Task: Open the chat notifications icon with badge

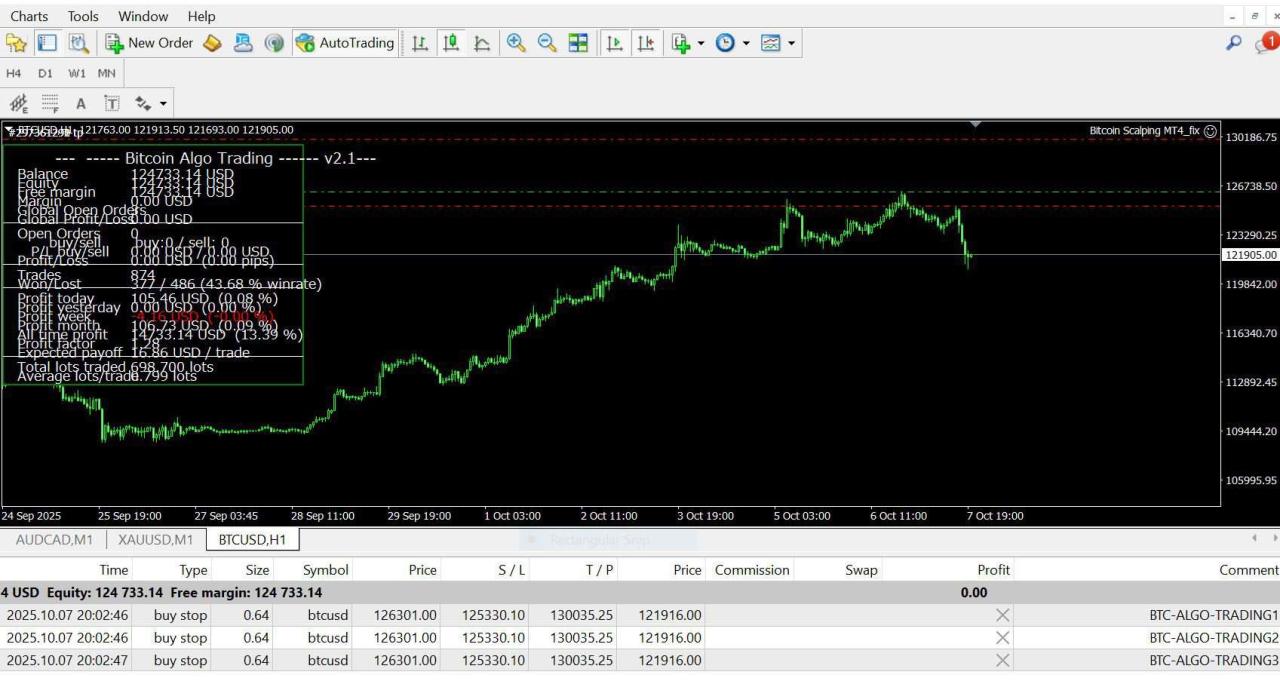Action: pyautogui.click(x=1266, y=43)
